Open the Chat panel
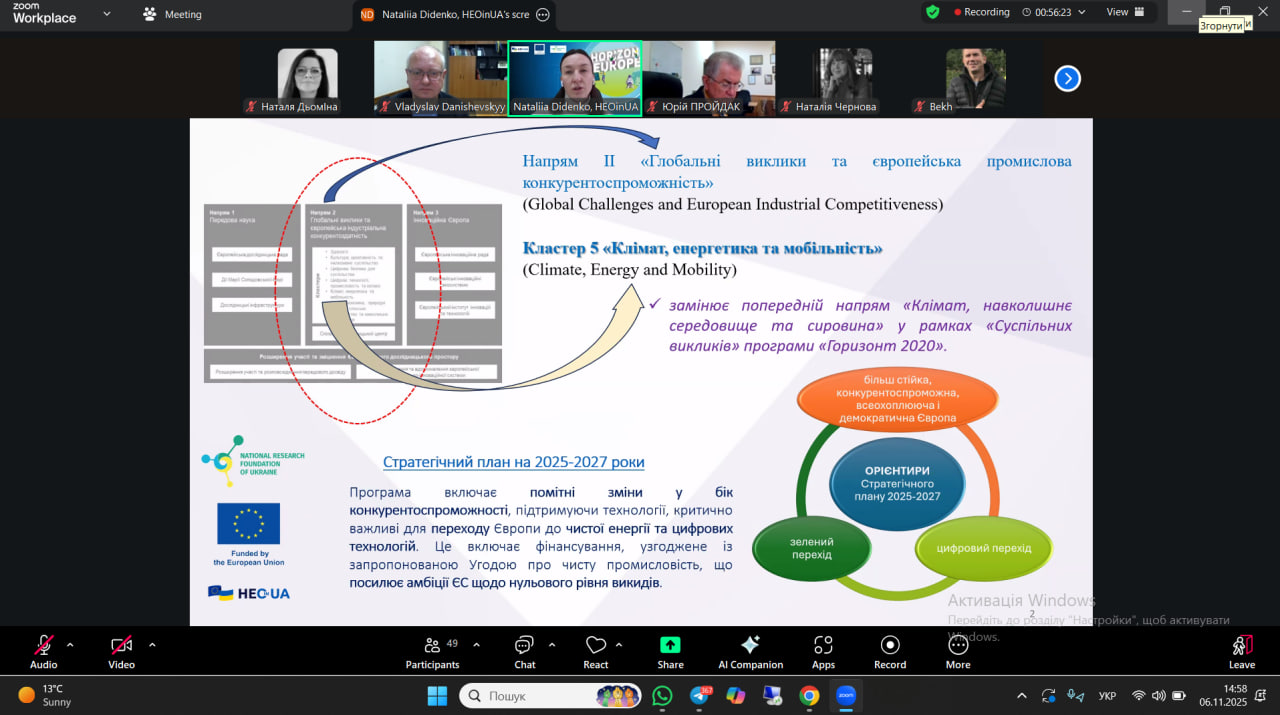This screenshot has height=715, width=1280. 524,652
